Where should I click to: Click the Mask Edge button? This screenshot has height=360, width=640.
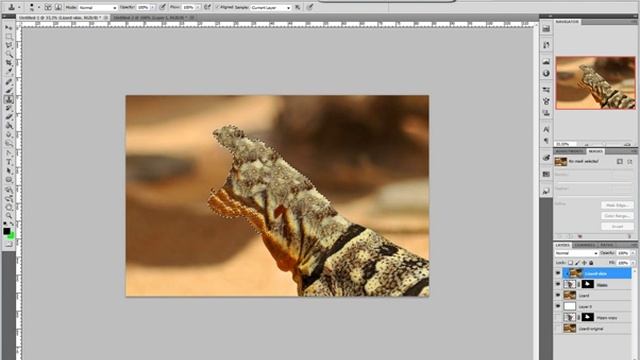(x=617, y=205)
